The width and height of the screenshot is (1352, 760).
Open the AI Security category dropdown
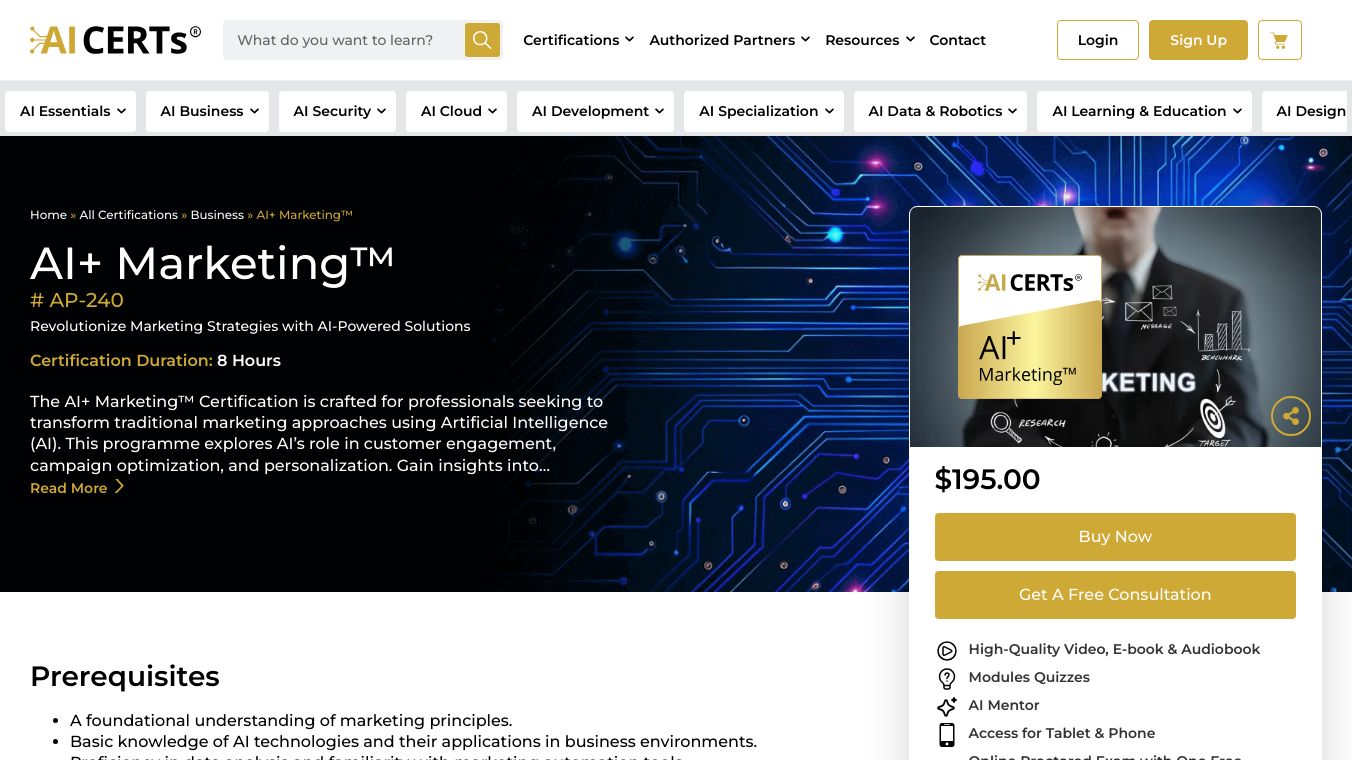tap(338, 111)
